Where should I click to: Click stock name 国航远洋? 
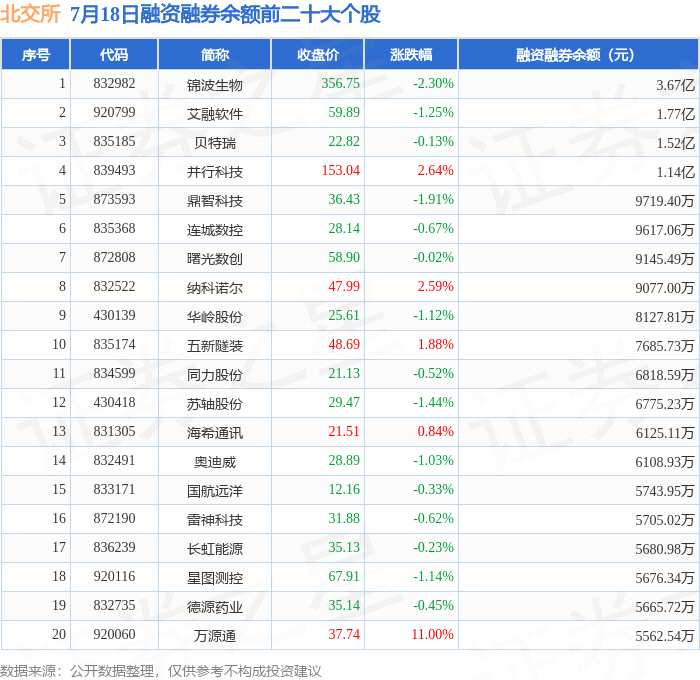click(215, 491)
